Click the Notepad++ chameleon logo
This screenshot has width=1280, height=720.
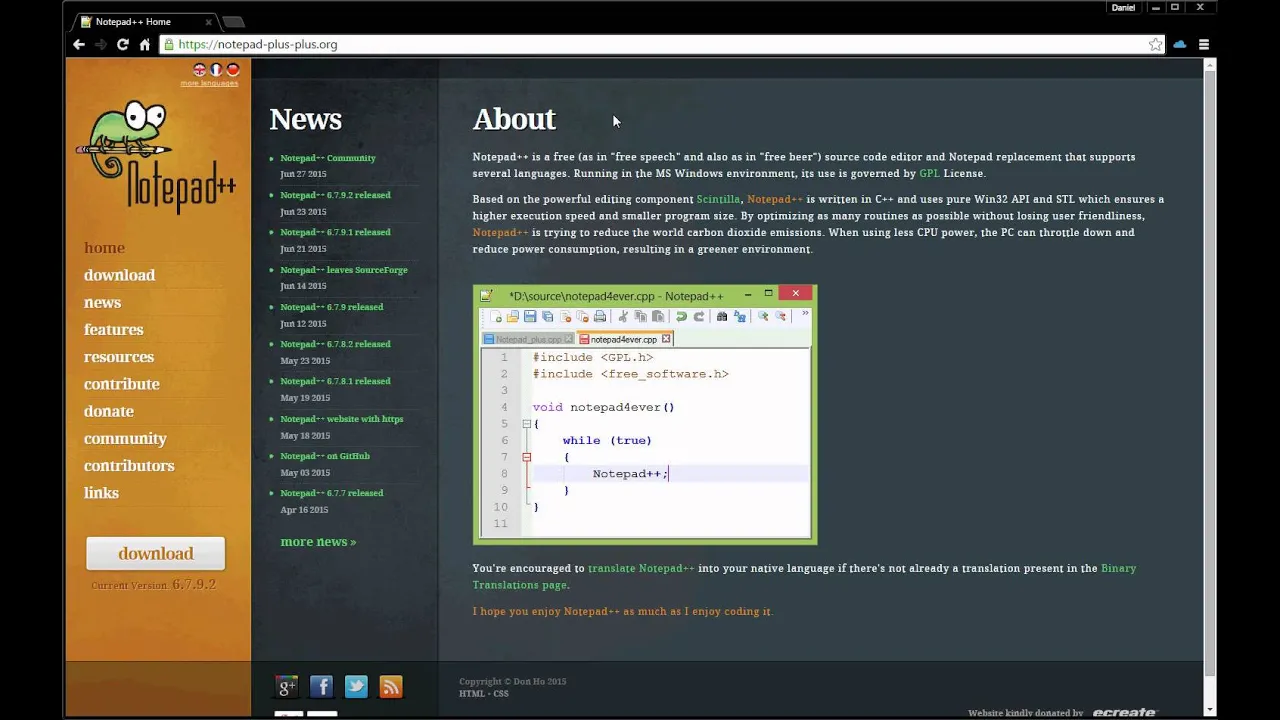156,156
